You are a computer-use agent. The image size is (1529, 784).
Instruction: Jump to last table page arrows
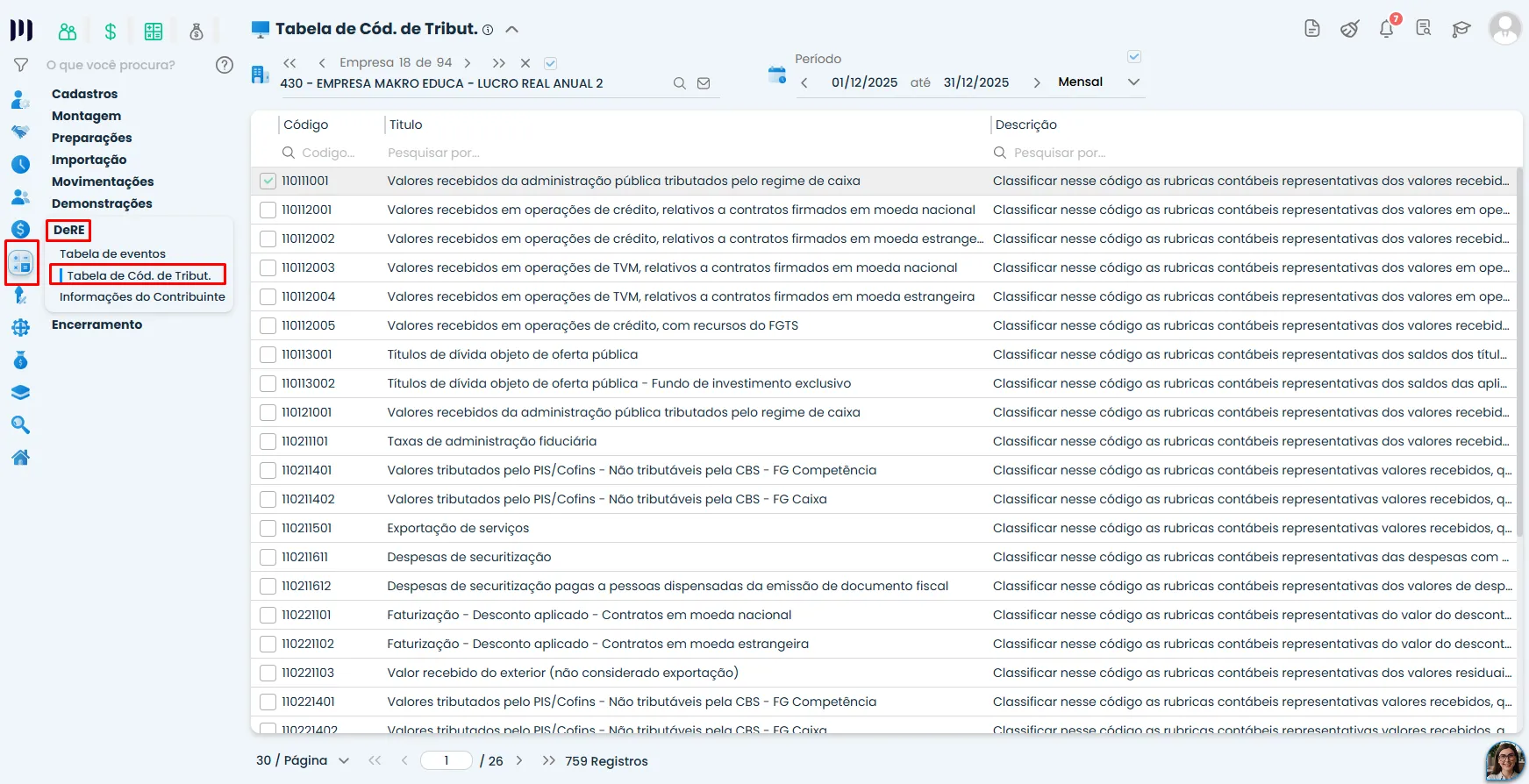pyautogui.click(x=549, y=760)
